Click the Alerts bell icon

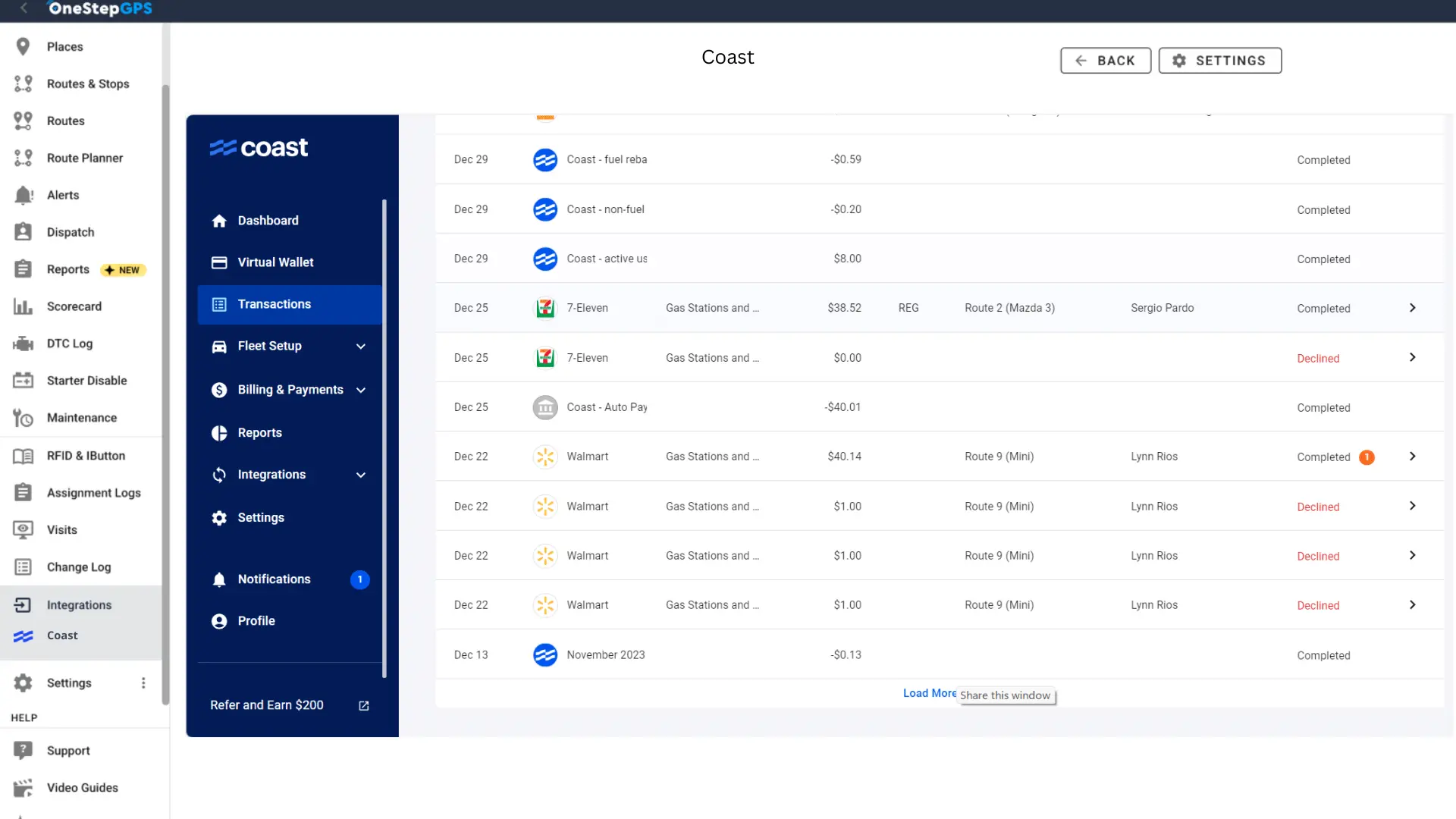coord(23,195)
